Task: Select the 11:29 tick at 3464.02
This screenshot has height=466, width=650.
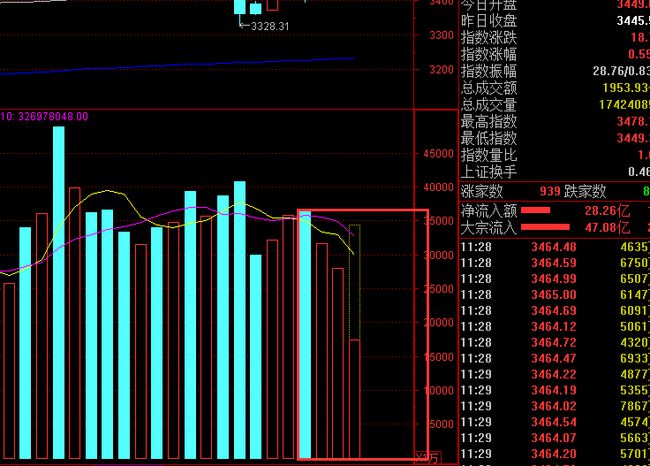Action: coord(555,406)
